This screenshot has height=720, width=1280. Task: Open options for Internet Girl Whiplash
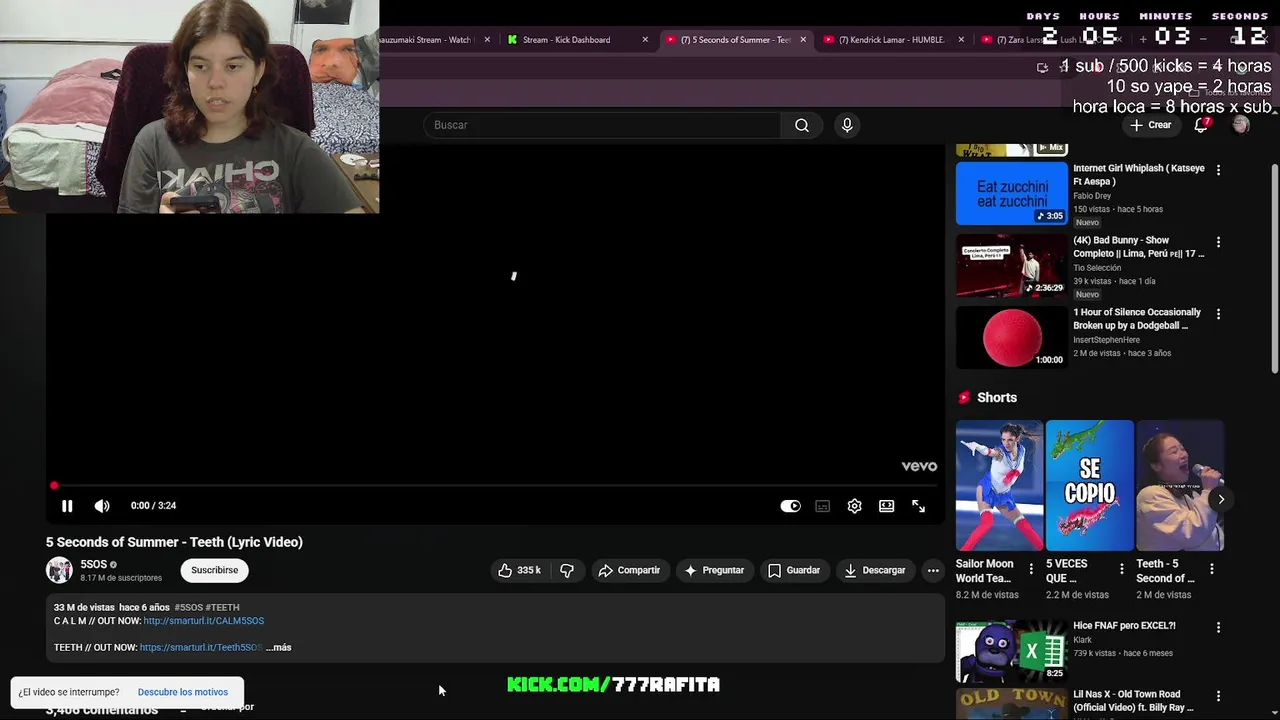pyautogui.click(x=1218, y=171)
